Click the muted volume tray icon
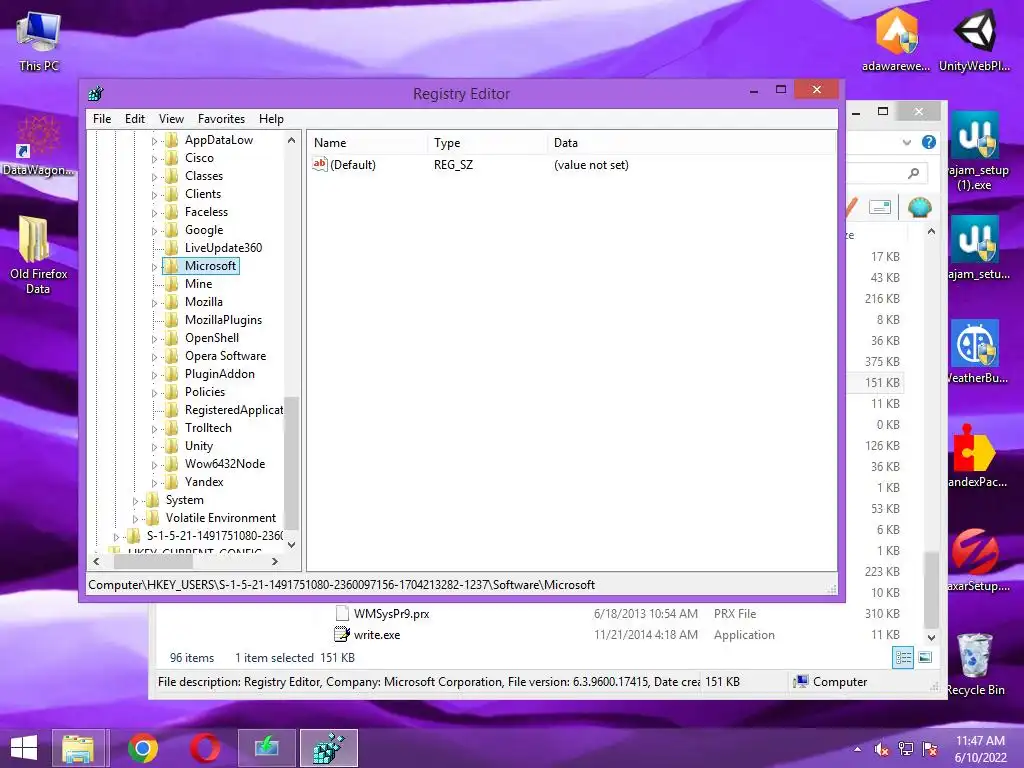The height and width of the screenshot is (768, 1024). click(881, 749)
